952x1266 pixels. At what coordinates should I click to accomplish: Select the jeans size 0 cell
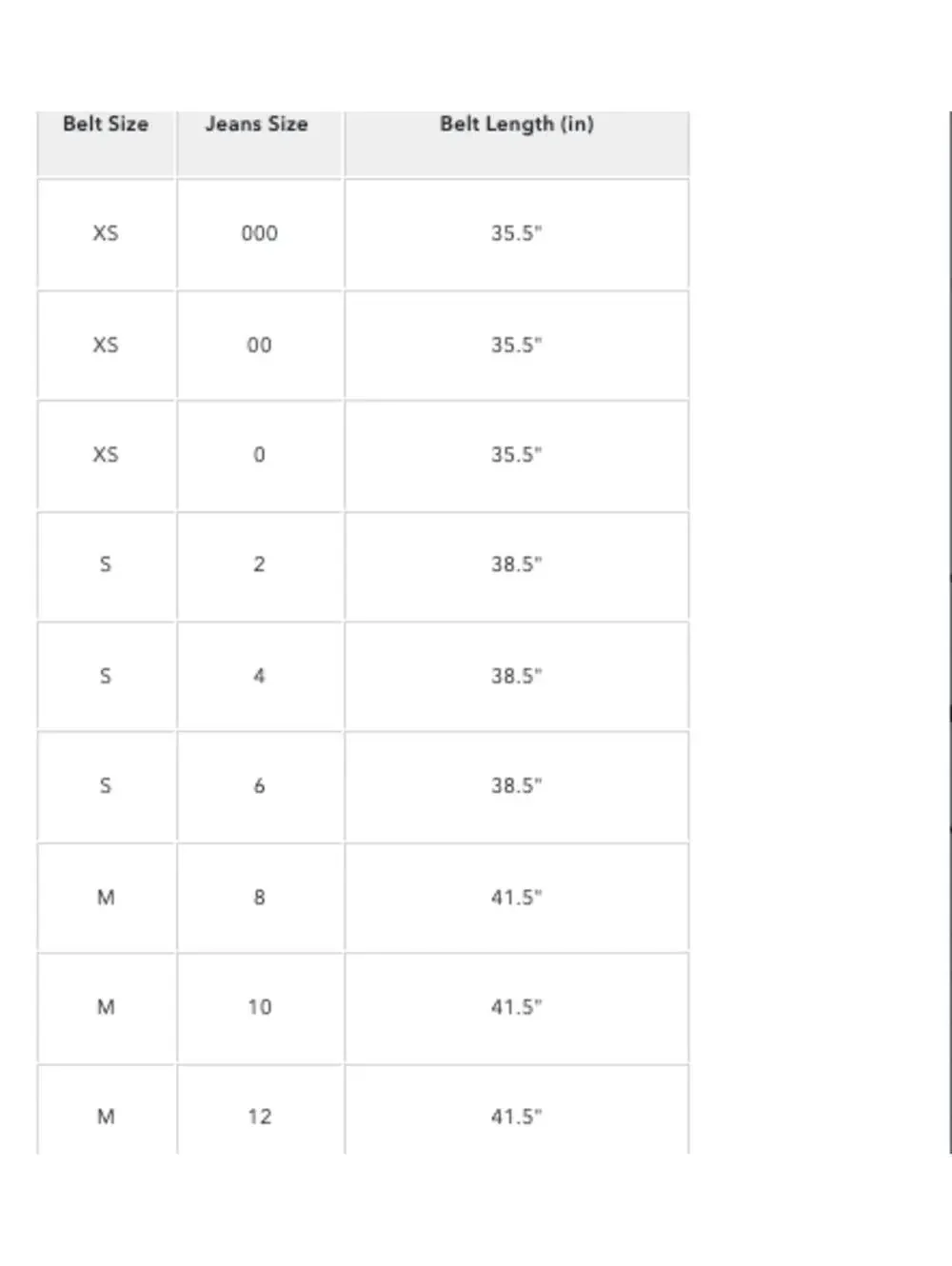click(259, 455)
